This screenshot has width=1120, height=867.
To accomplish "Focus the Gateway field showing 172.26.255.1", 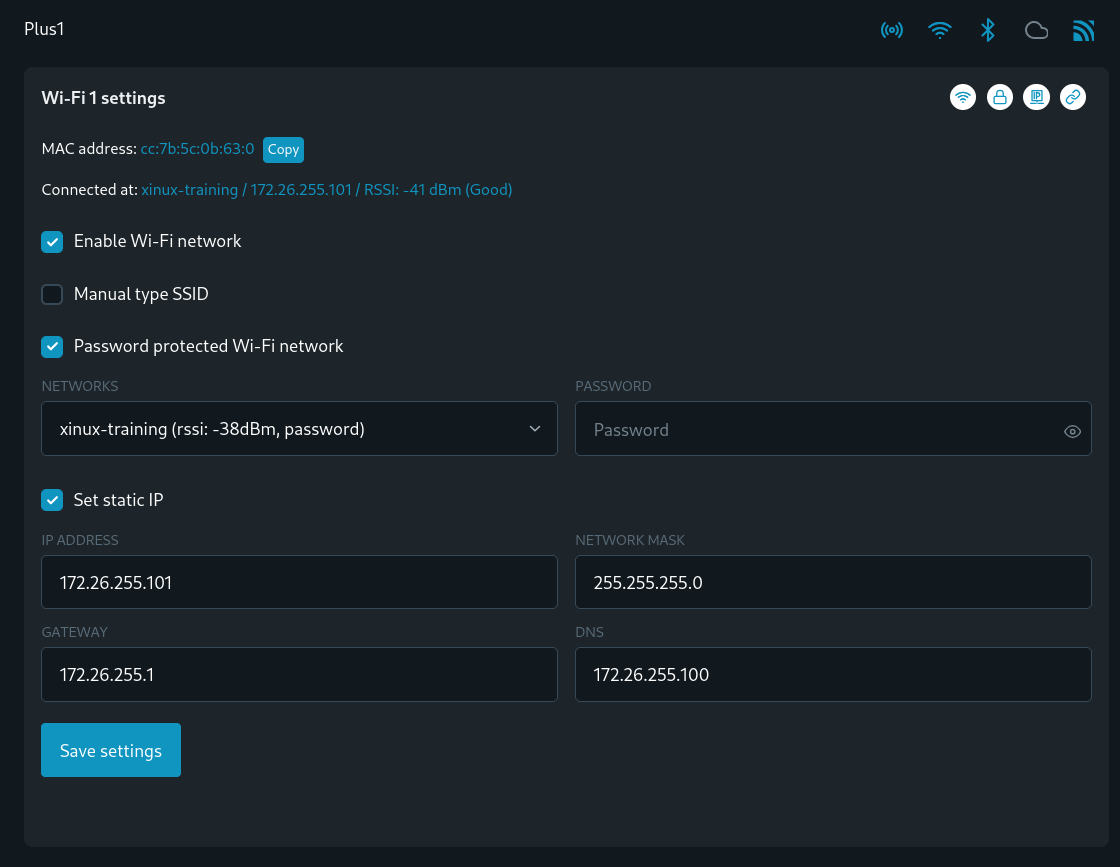I will tap(299, 675).
